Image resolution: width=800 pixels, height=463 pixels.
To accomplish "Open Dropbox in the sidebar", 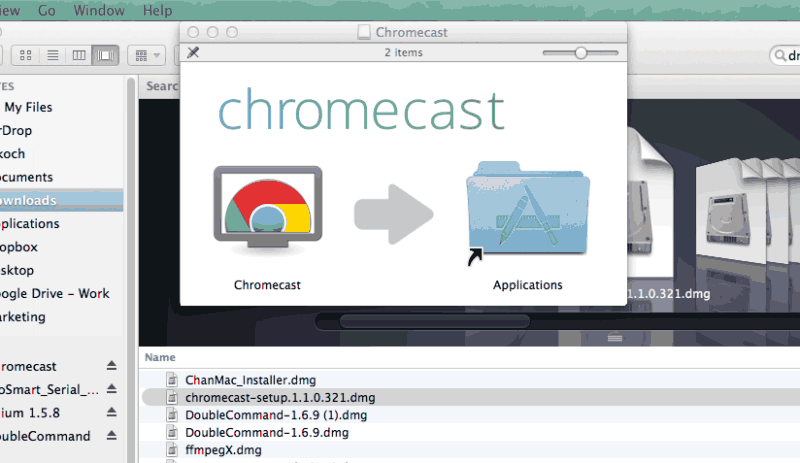I will (19, 247).
